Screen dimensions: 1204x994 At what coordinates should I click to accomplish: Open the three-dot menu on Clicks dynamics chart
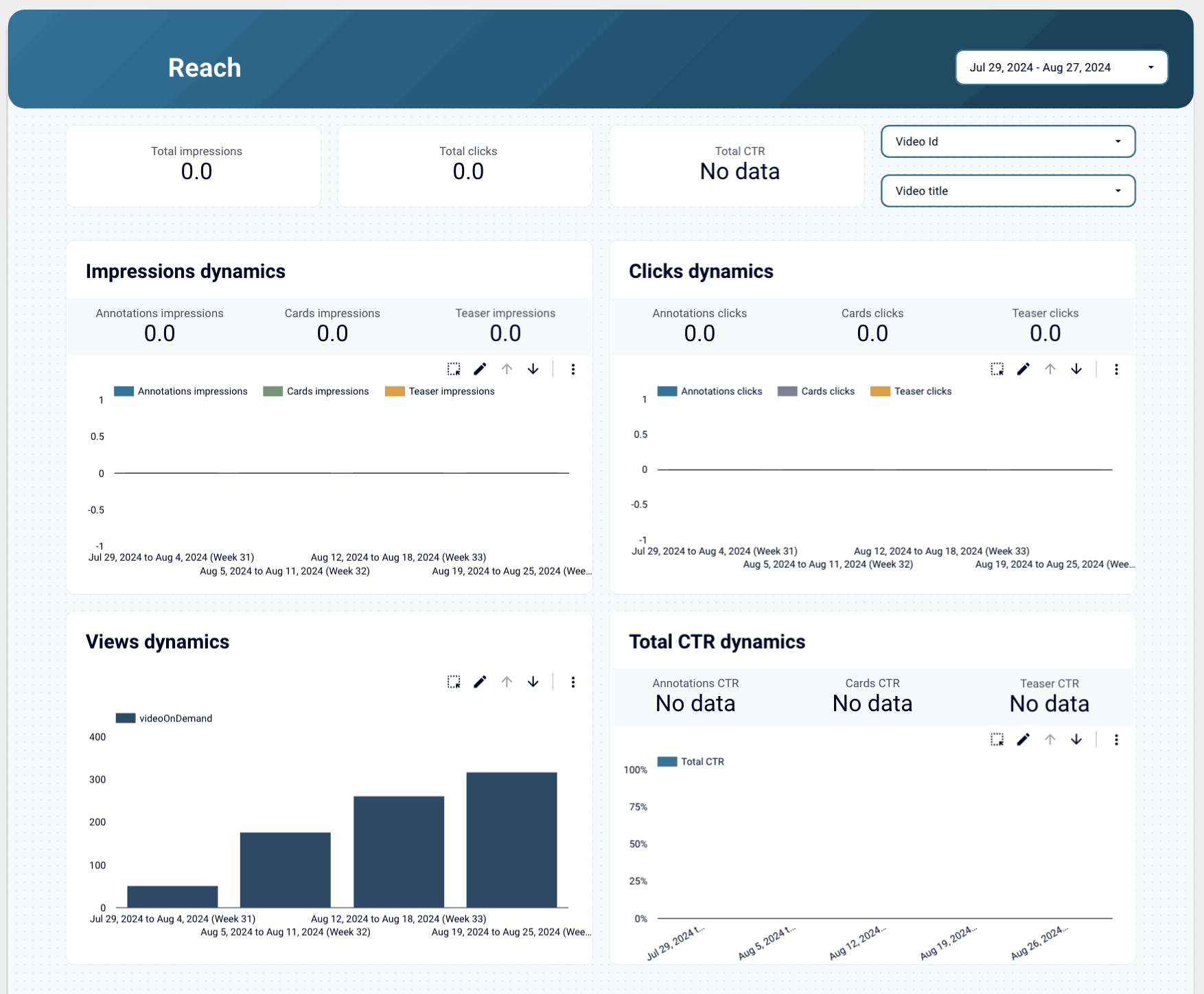(x=1117, y=369)
